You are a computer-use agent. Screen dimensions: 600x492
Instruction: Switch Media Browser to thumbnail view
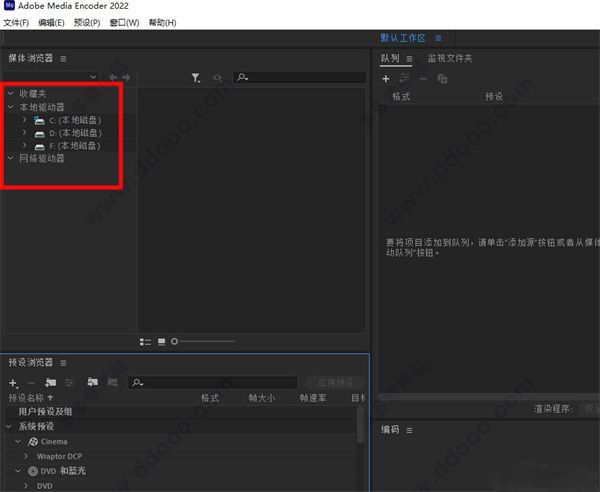point(161,342)
